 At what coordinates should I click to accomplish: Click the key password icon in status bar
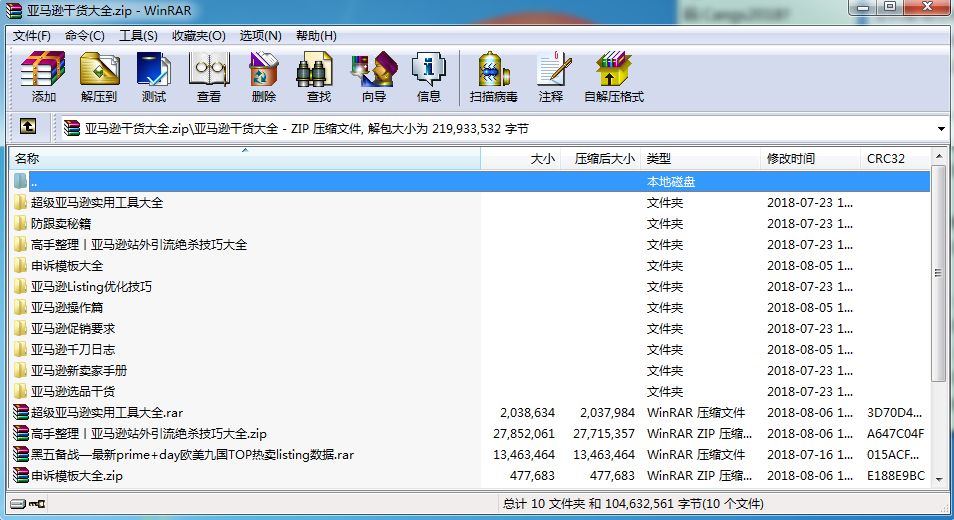pyautogui.click(x=37, y=504)
